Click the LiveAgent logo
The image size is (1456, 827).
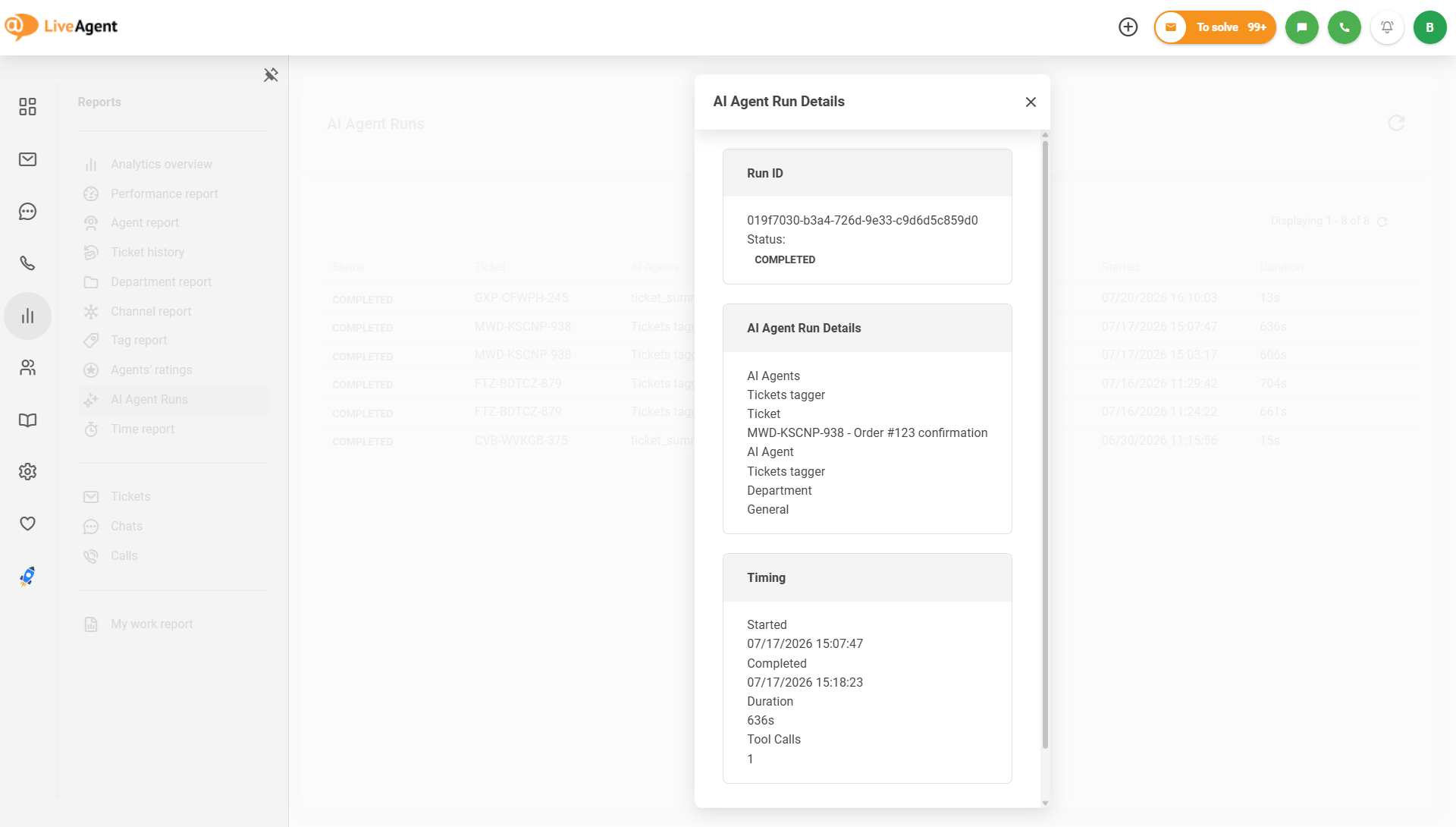61,27
